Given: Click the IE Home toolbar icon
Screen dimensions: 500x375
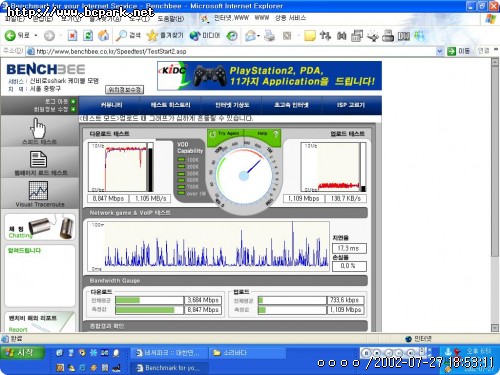Looking at the screenshot, I should 104,35.
